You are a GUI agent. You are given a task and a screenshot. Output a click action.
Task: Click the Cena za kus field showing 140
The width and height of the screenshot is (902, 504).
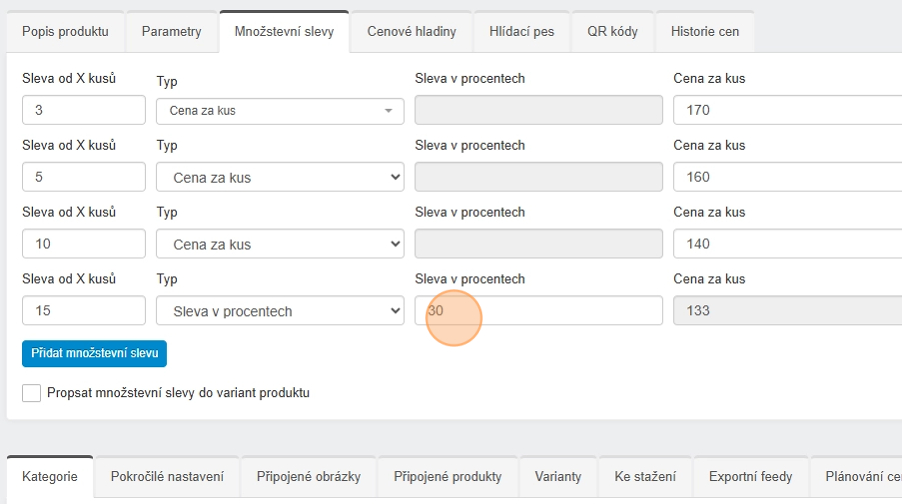(786, 245)
